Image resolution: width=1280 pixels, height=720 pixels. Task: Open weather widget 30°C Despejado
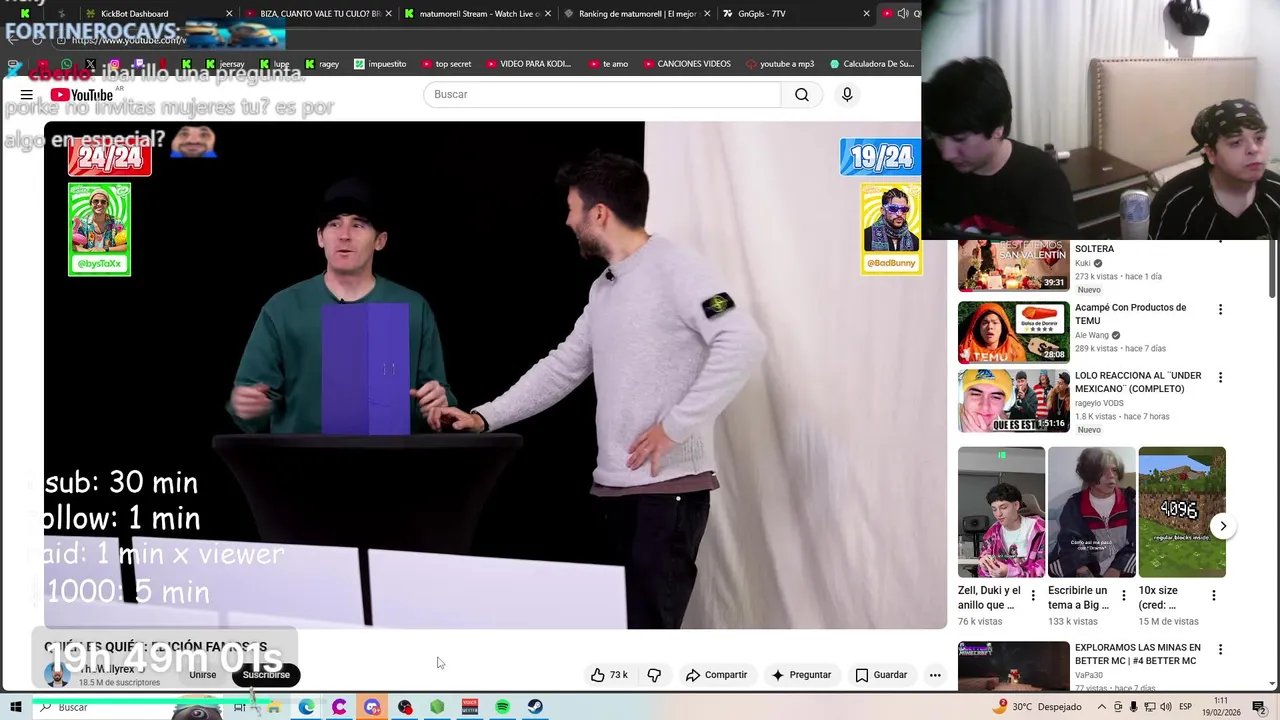[1037, 707]
